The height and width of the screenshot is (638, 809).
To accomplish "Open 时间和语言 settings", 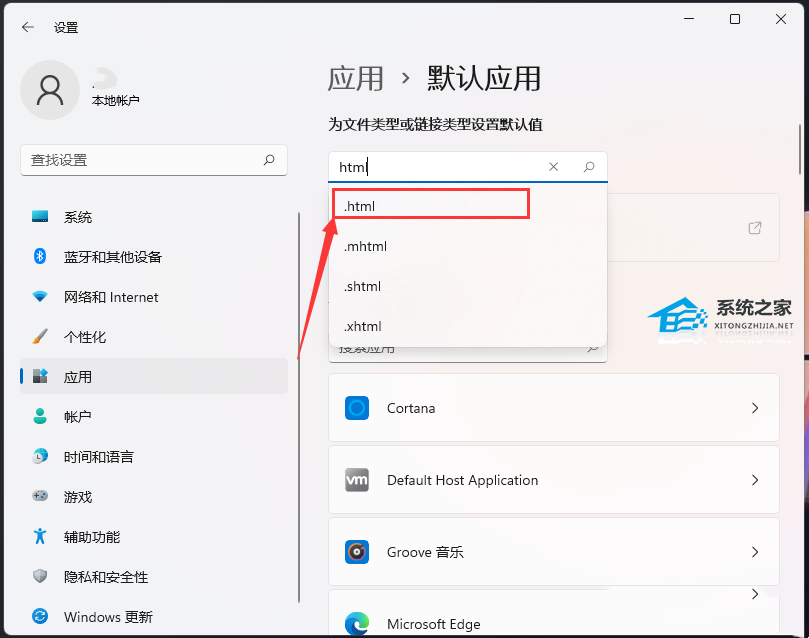I will point(154,456).
